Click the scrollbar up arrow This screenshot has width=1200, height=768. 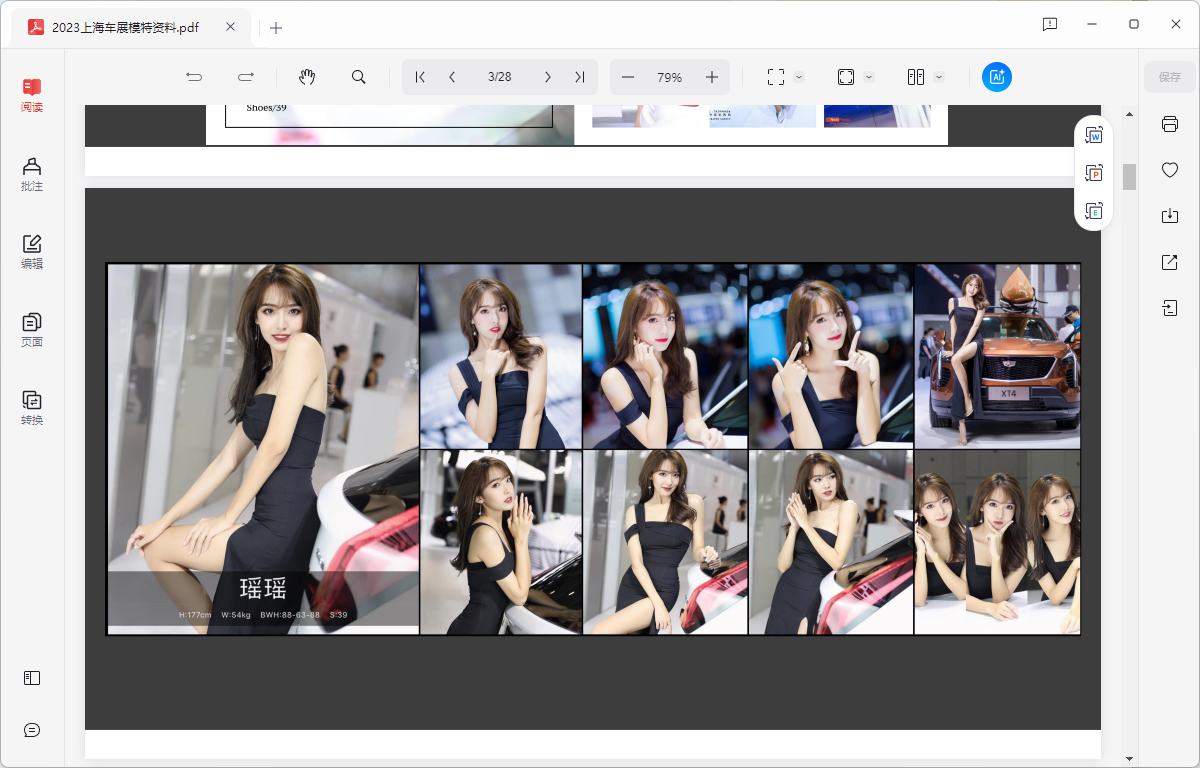pos(1130,114)
